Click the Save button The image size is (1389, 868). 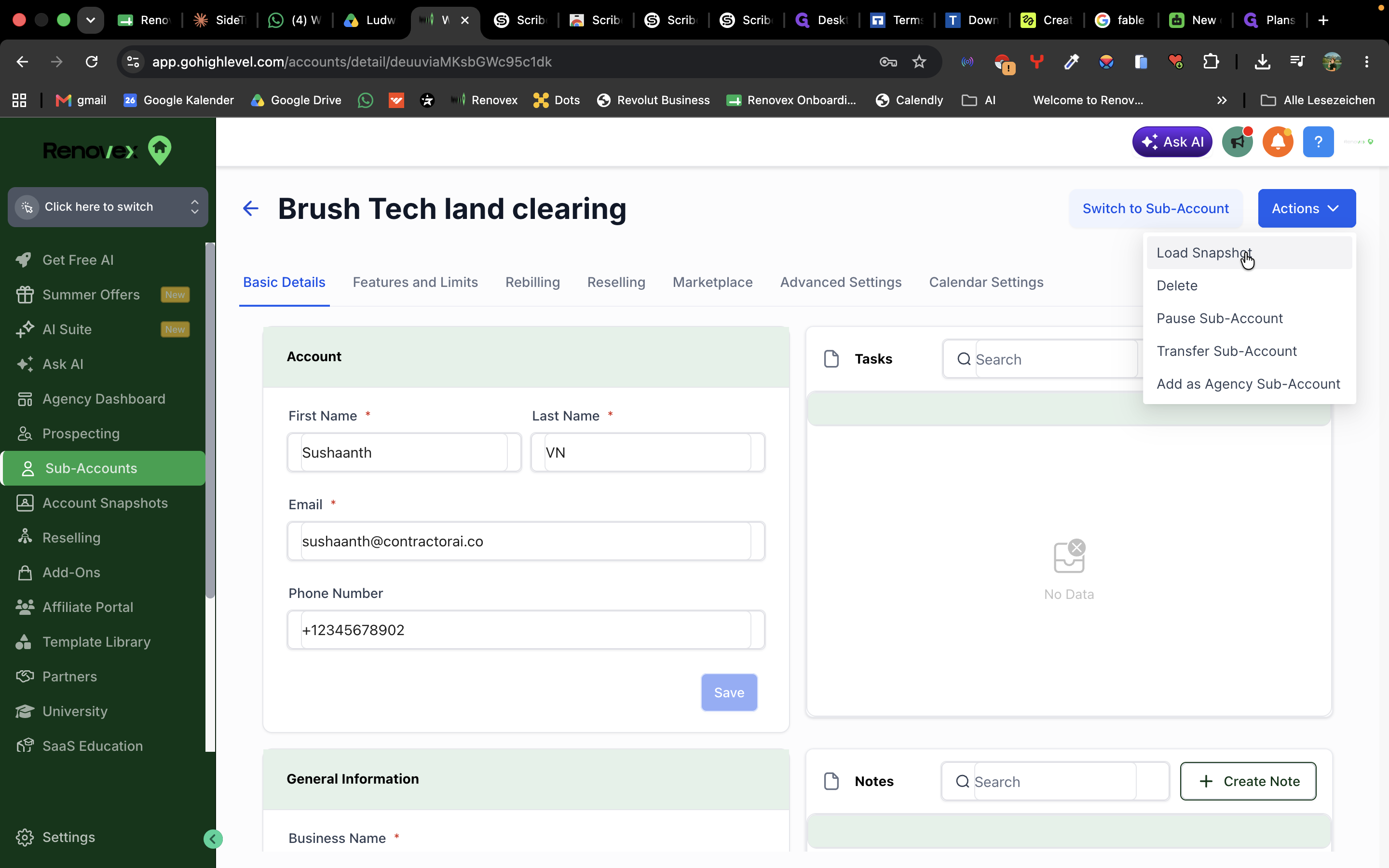point(729,692)
